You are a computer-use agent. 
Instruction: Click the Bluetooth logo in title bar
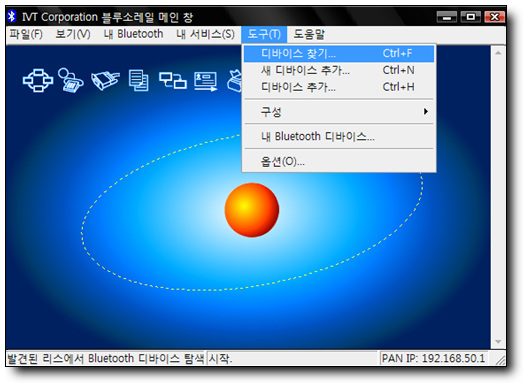point(12,16)
